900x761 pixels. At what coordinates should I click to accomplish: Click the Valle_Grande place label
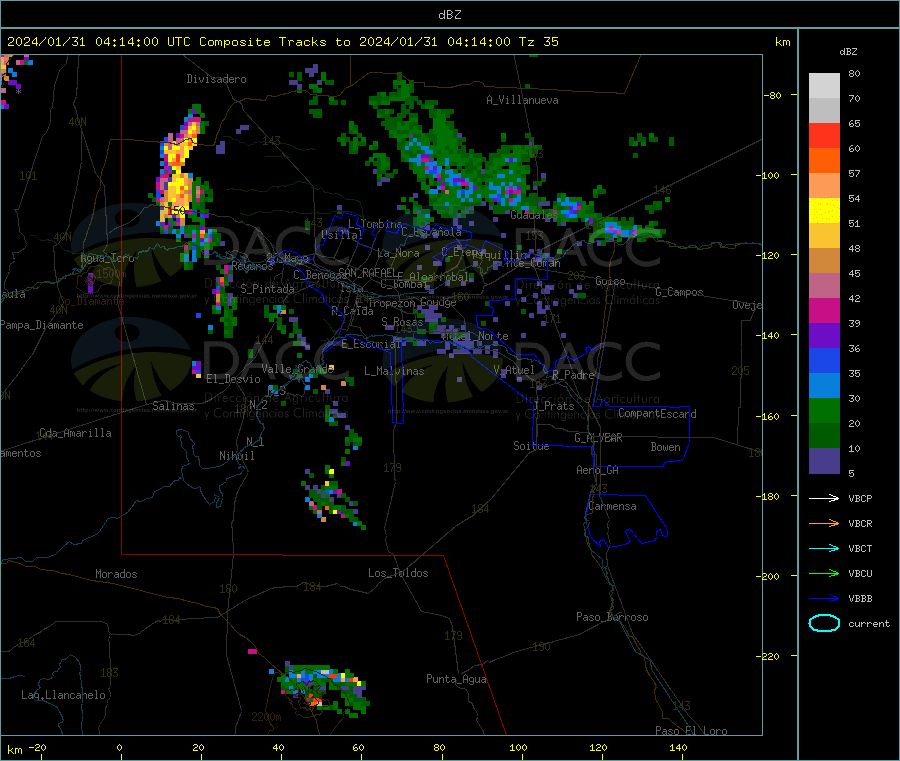coord(297,369)
